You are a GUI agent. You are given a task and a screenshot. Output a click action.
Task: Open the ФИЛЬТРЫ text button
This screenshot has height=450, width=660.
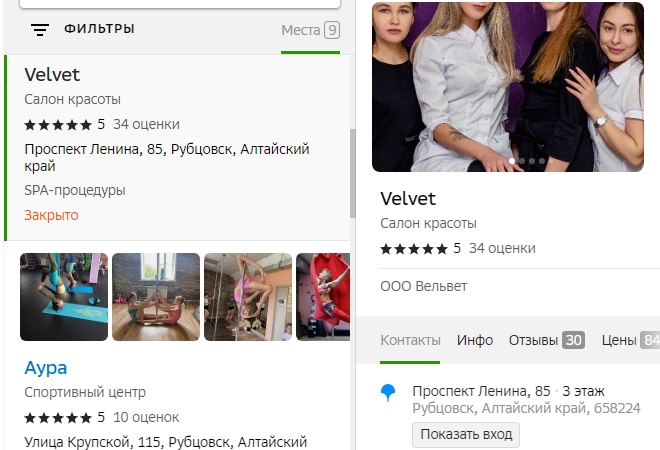click(99, 30)
